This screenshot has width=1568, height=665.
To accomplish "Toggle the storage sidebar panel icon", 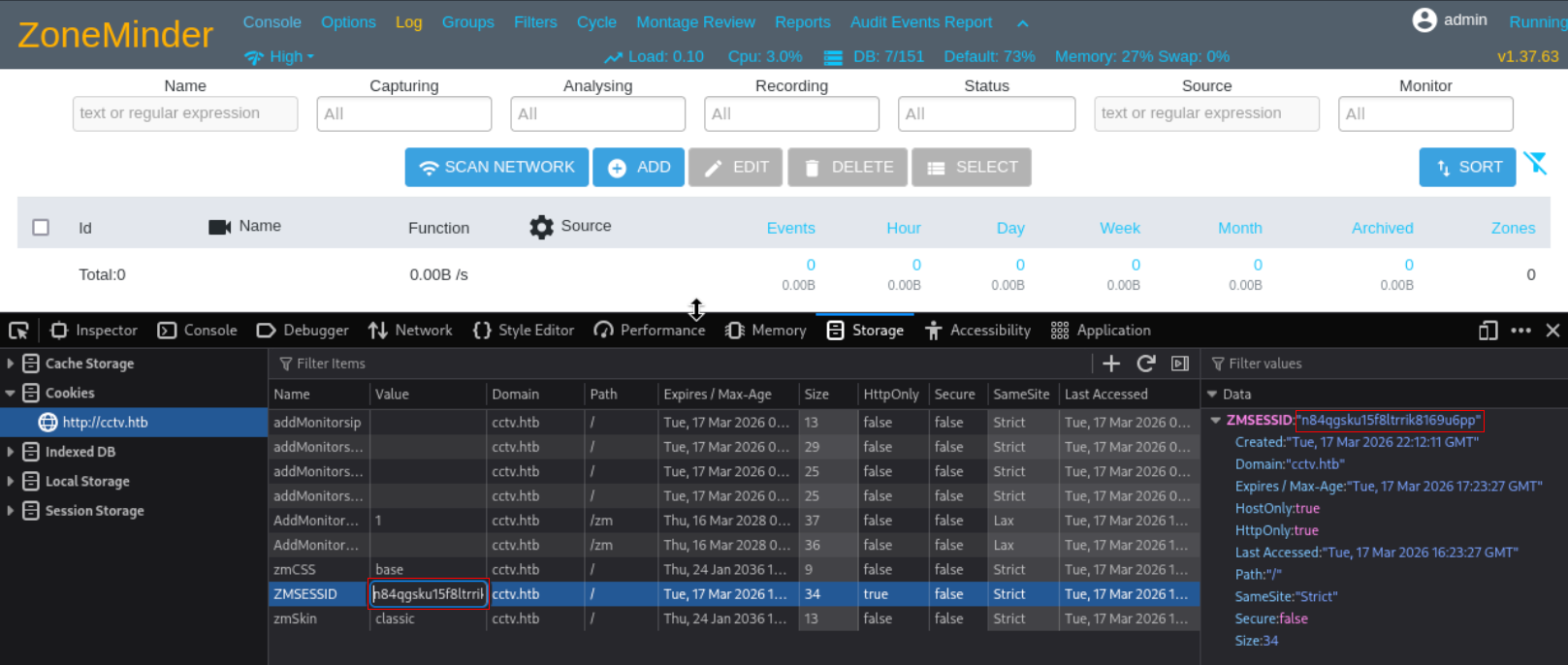I will pyautogui.click(x=1180, y=364).
